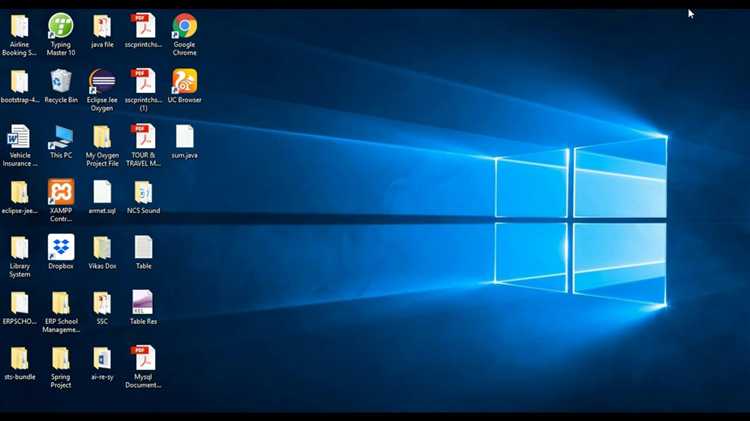Select the Dropbox desktop icon

(x=61, y=252)
